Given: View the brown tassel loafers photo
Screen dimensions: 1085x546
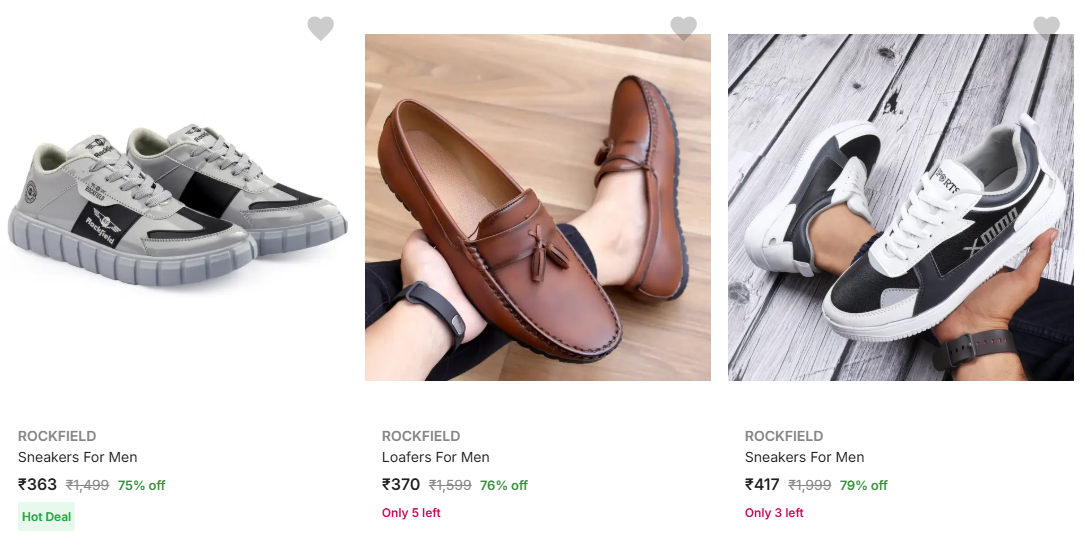Looking at the screenshot, I should (538, 208).
